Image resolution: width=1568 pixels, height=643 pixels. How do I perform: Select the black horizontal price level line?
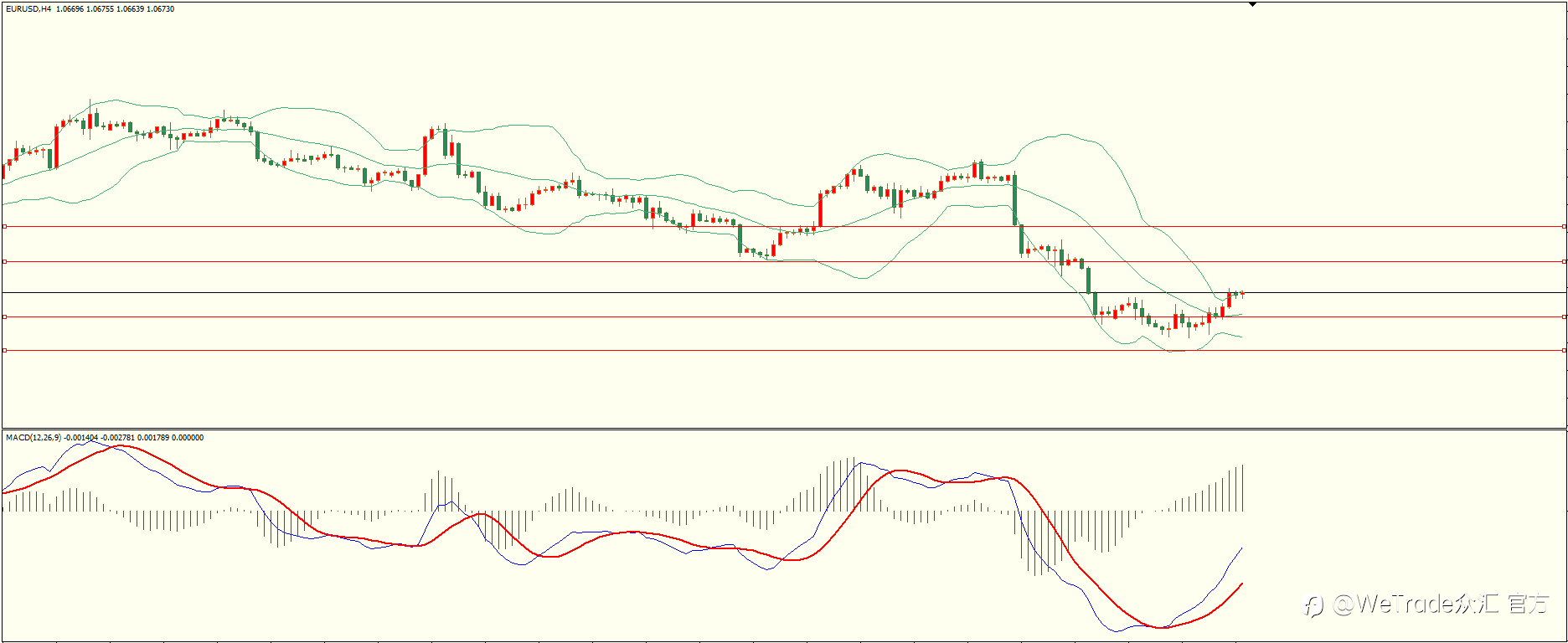(784, 292)
